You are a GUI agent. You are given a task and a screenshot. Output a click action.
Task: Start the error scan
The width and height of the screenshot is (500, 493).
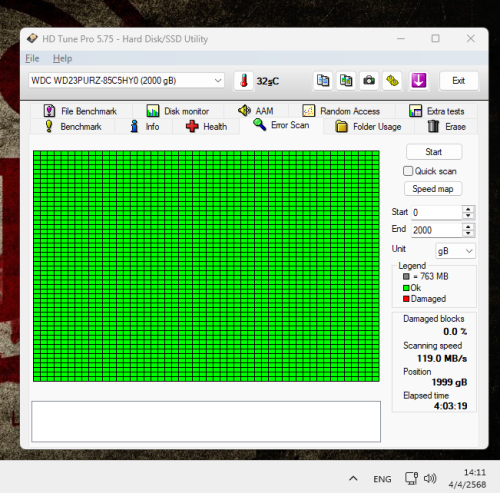(x=434, y=152)
